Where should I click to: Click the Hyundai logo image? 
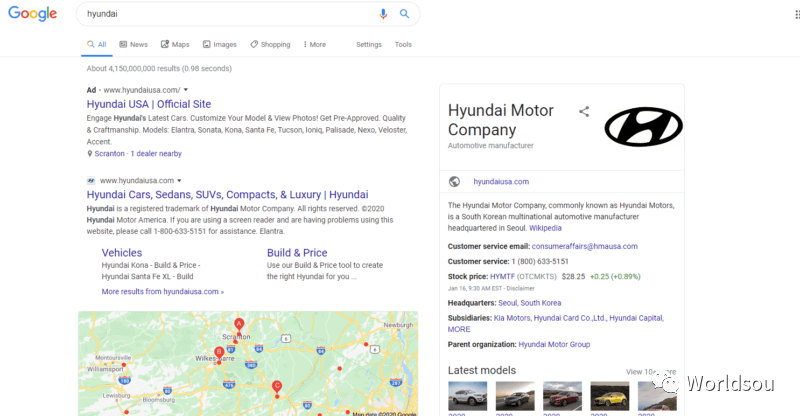643,127
